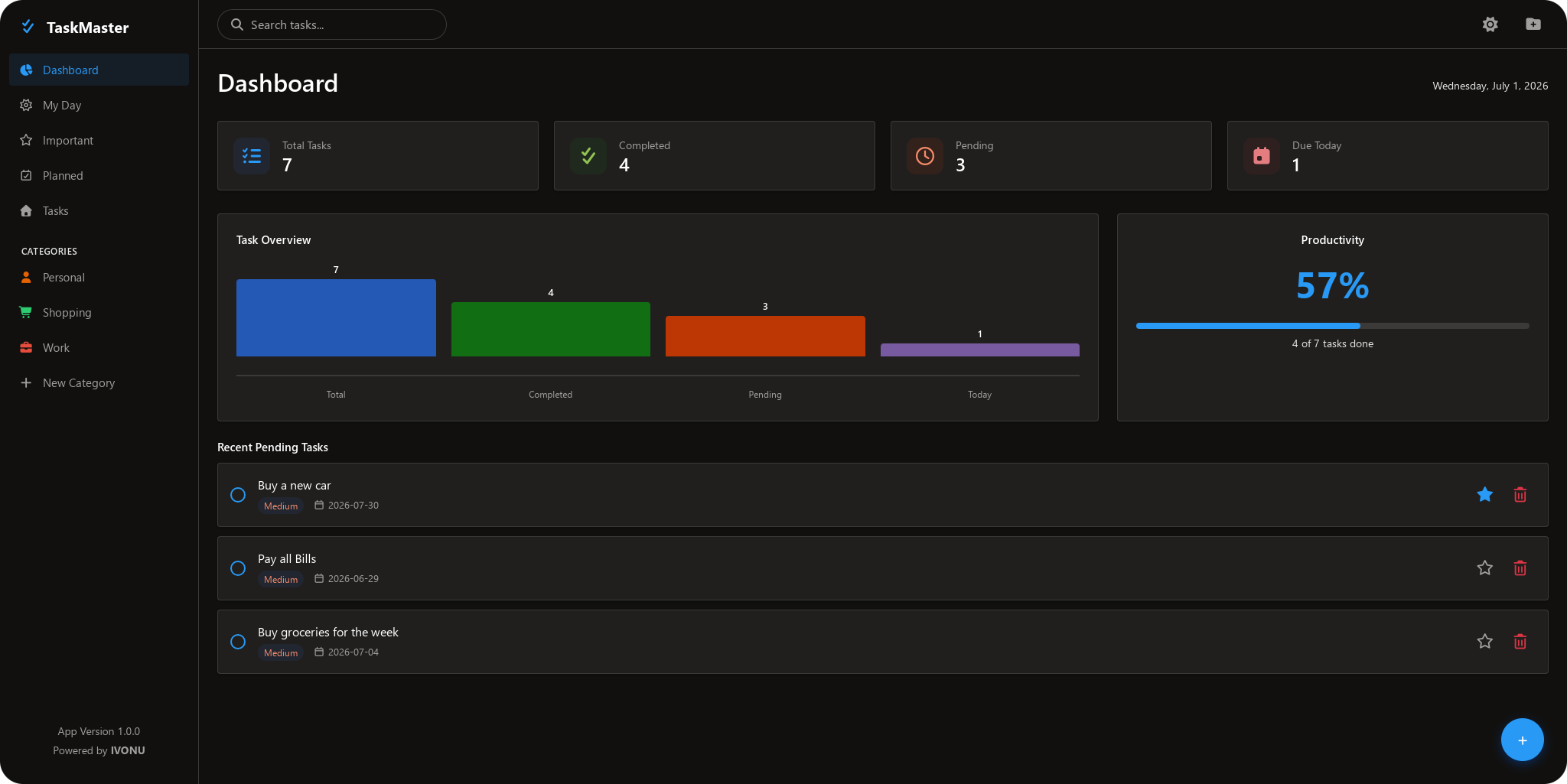Open the Important tasks view
Screen dimensions: 1567x784
tap(99, 140)
